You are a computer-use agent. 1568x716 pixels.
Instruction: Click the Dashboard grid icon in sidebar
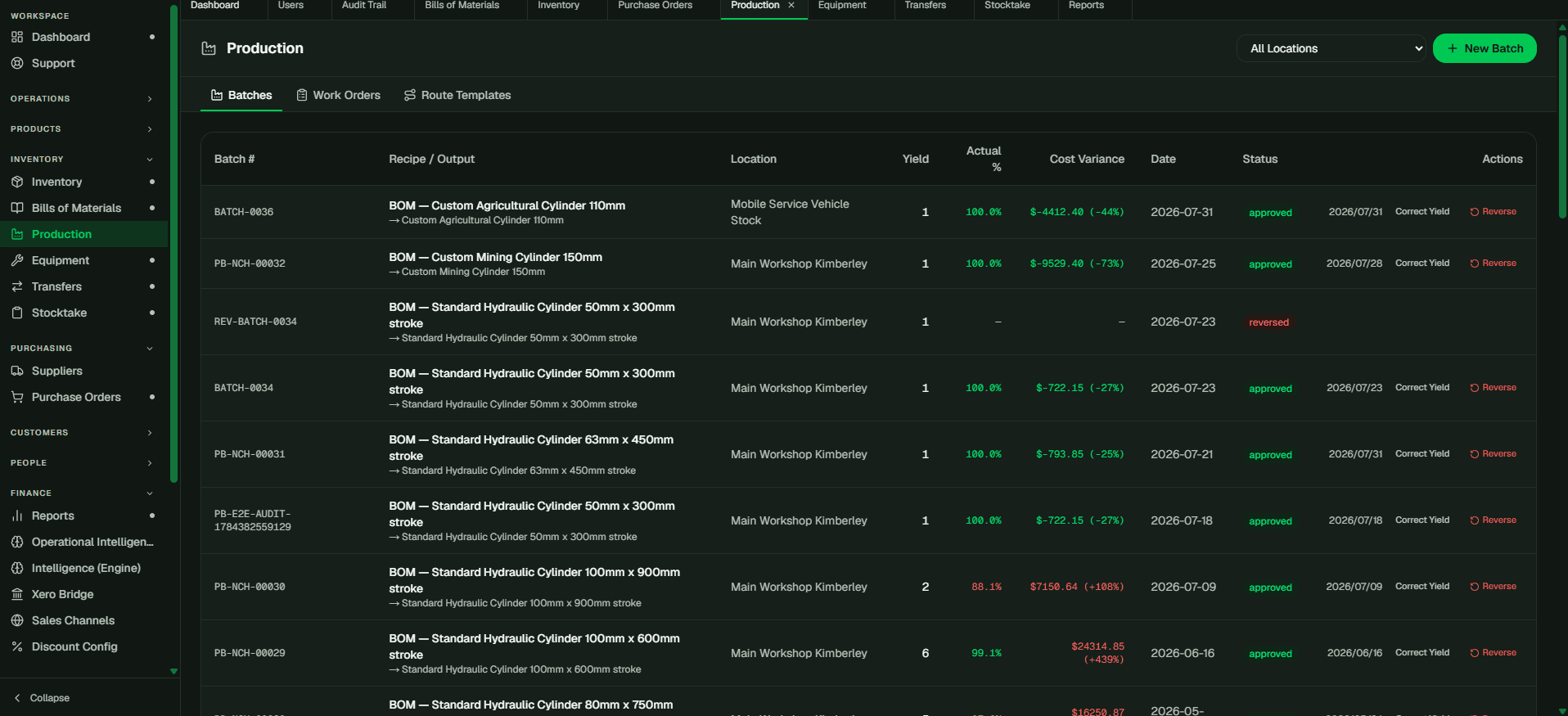coord(17,37)
